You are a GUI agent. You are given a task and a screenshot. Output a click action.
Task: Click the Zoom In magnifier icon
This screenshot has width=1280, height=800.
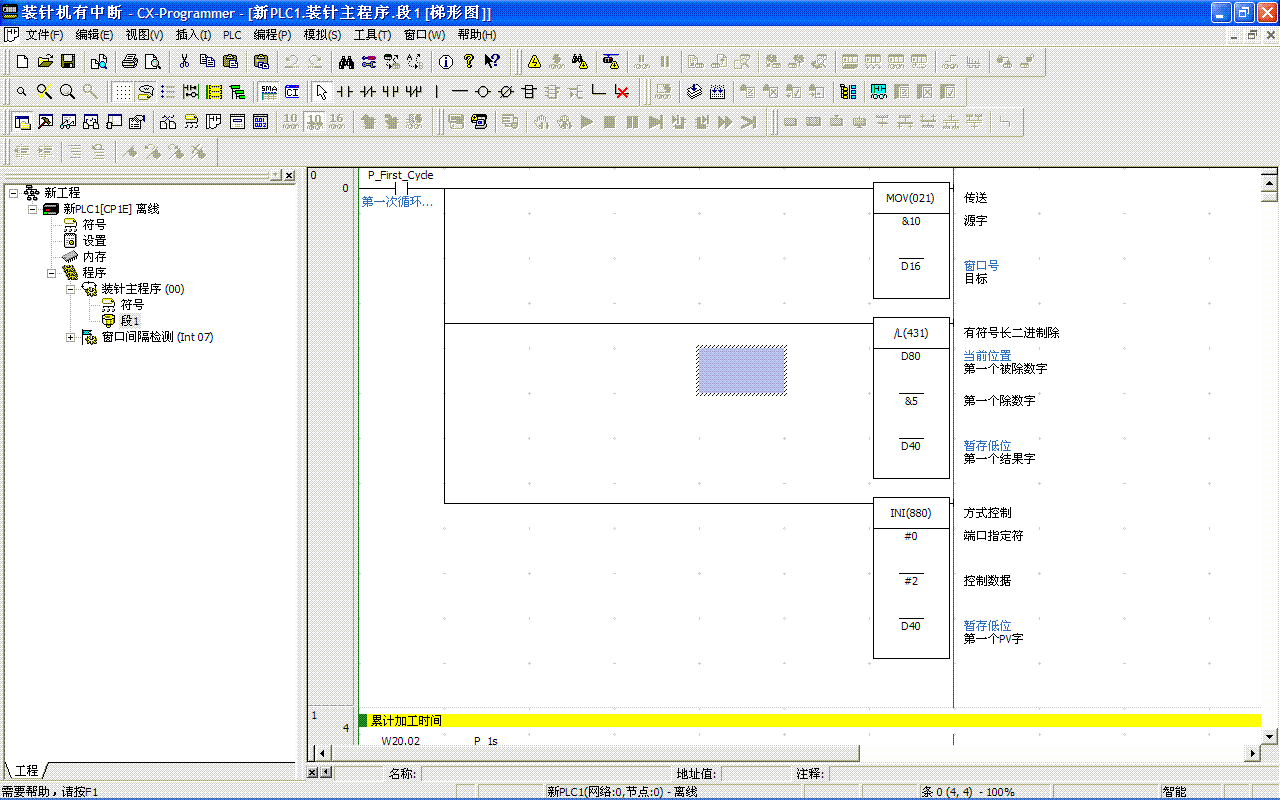(44, 92)
